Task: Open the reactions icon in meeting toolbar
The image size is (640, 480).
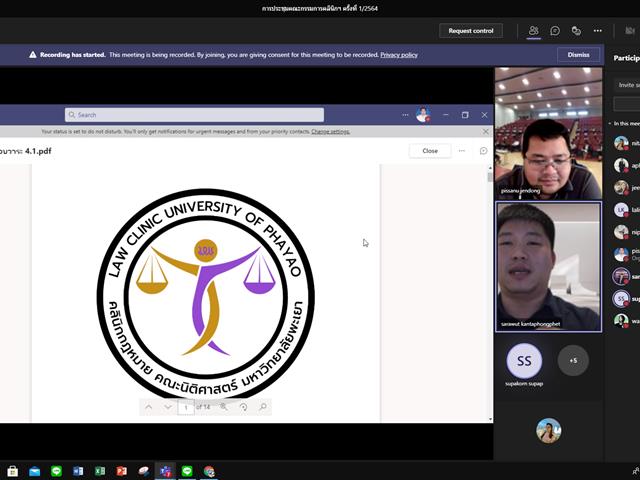Action: pos(576,31)
